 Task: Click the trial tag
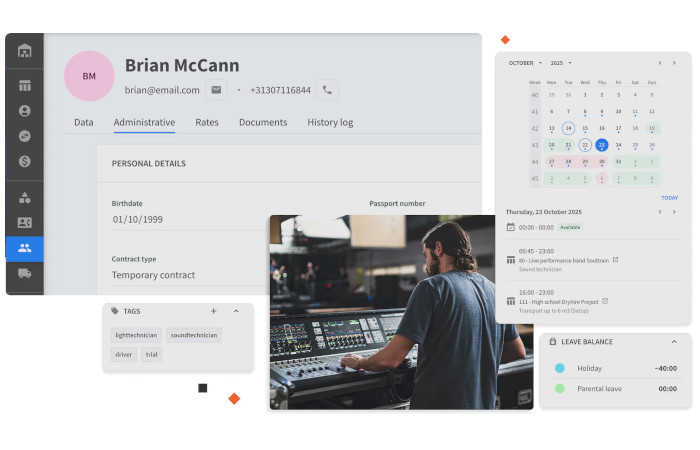(151, 354)
